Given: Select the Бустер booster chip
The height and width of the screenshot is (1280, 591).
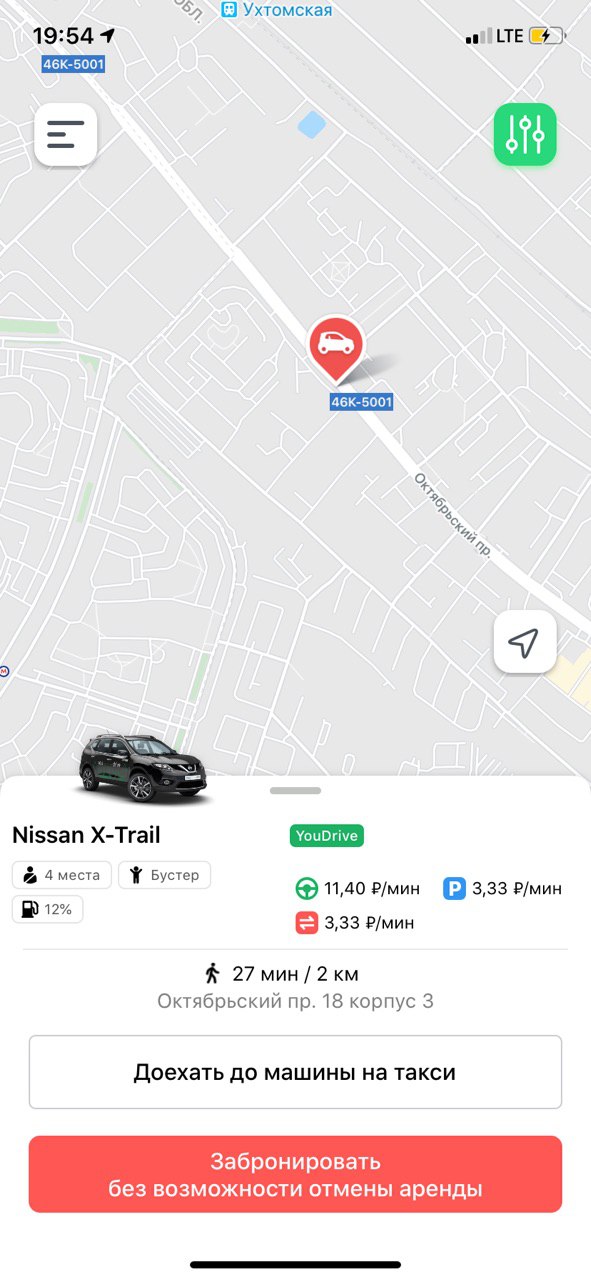Looking at the screenshot, I should 165,875.
